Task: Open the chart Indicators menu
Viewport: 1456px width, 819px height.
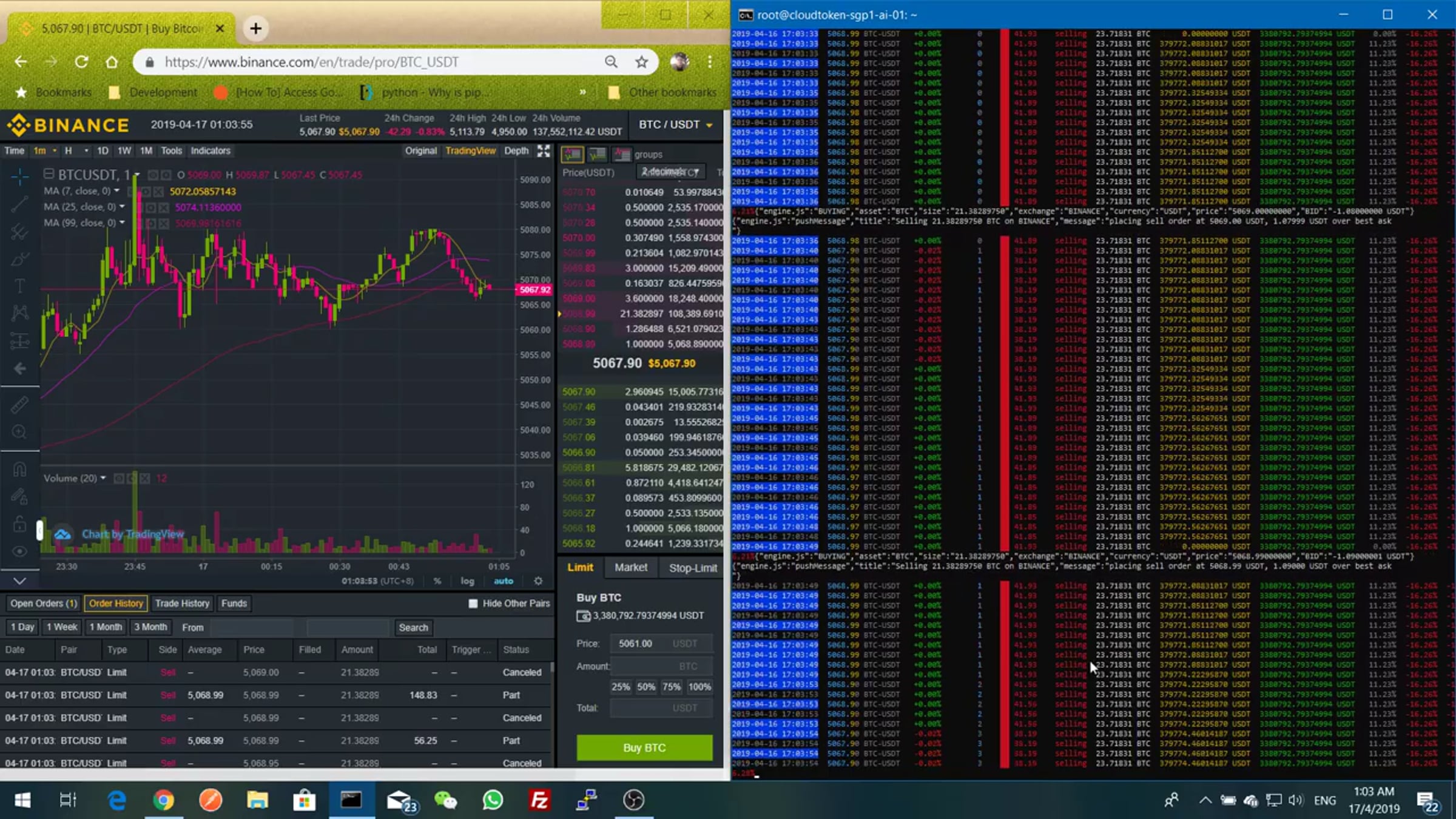Action: [210, 150]
